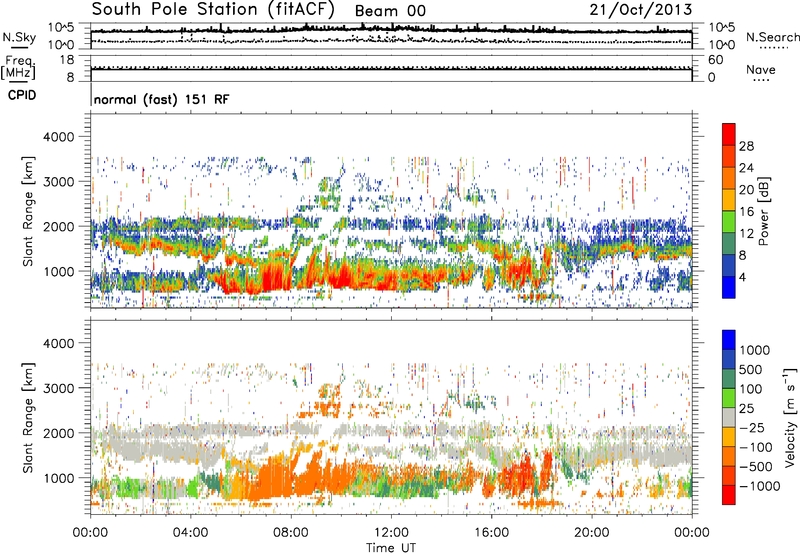Click the '04:00' time axis tick
Screen dimensions: 800x554
click(190, 533)
